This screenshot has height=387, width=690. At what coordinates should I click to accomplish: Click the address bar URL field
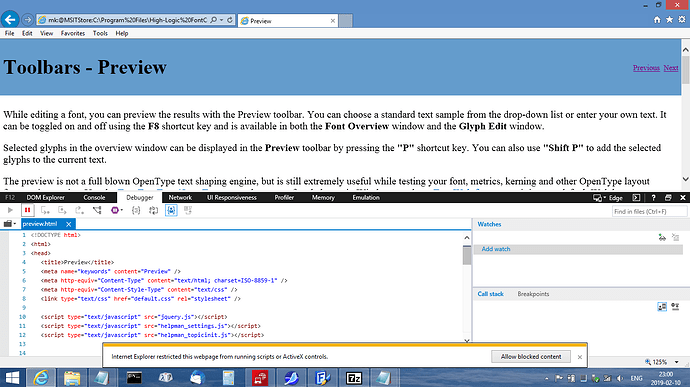[x=127, y=20]
